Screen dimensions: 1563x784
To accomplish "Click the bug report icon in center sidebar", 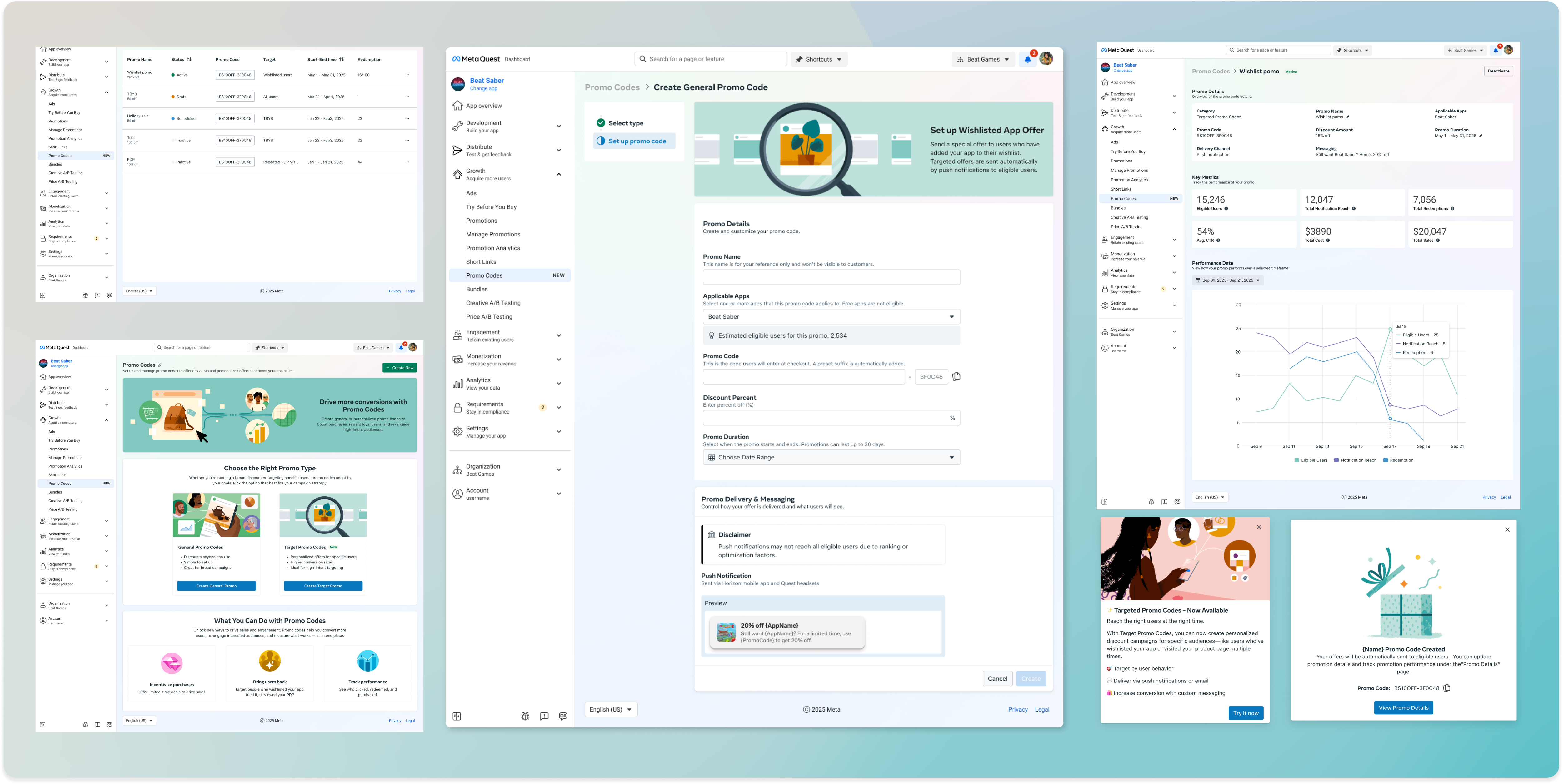I will [x=525, y=716].
